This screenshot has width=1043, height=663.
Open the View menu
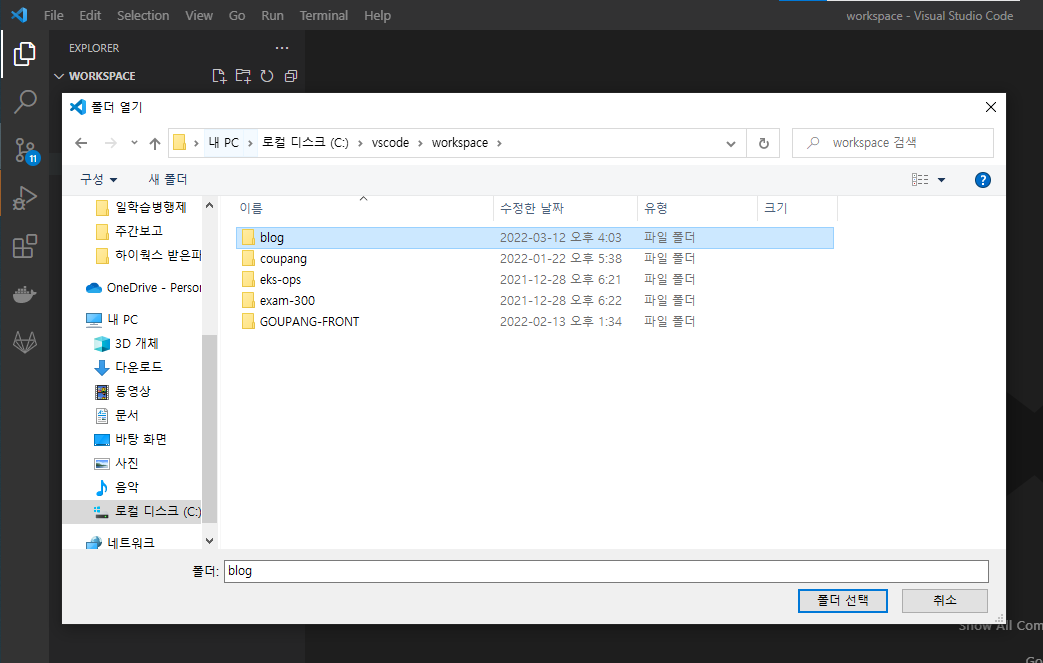199,15
